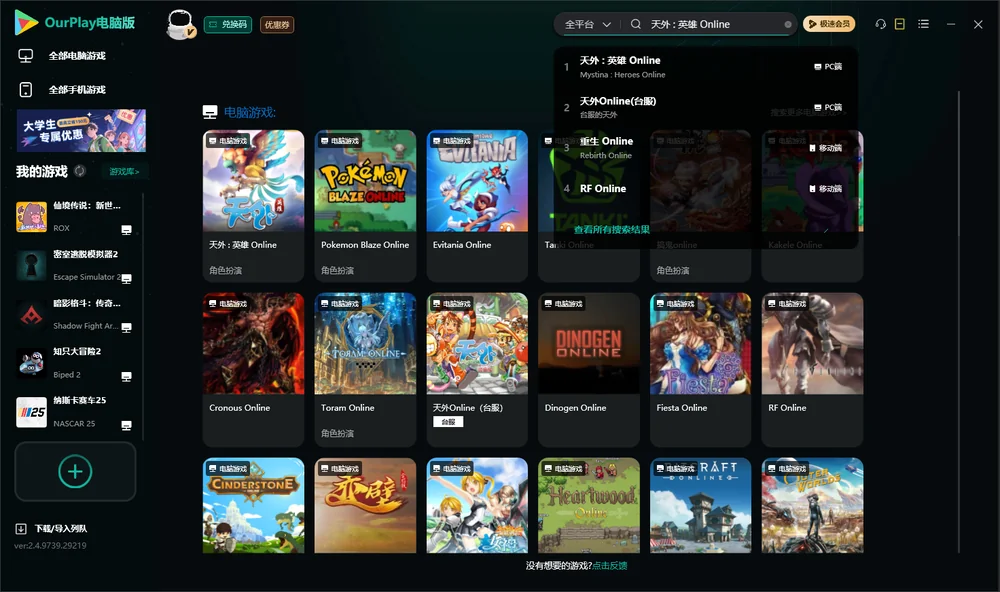Image resolution: width=1000 pixels, height=592 pixels.
Task: Open the 优惠券 coupon button
Action: tap(277, 25)
